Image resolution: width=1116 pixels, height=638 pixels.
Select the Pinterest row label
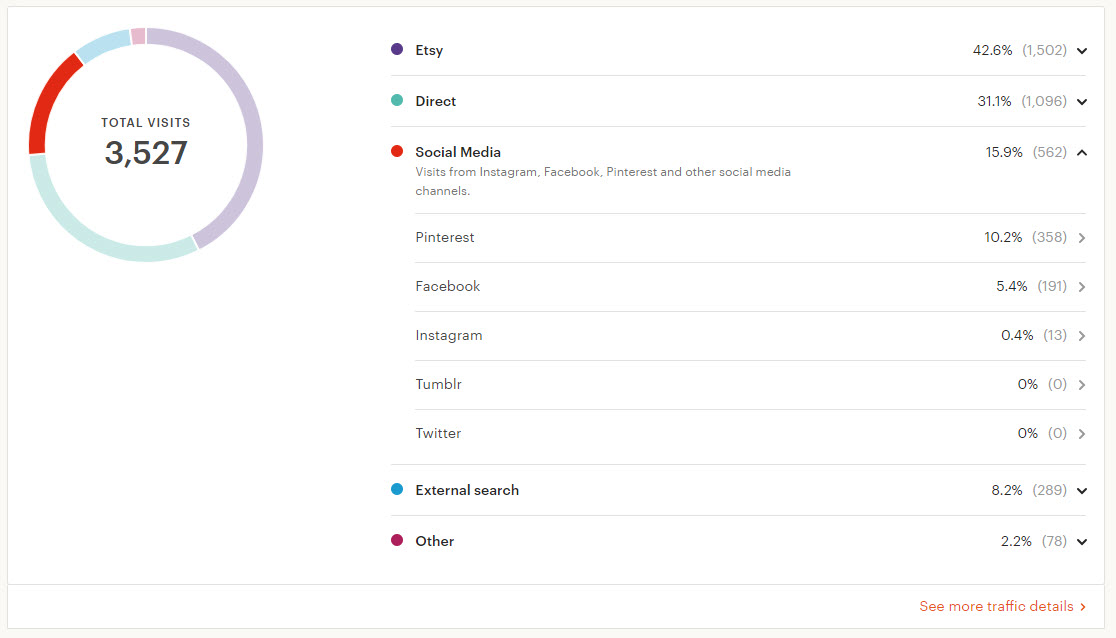[445, 237]
